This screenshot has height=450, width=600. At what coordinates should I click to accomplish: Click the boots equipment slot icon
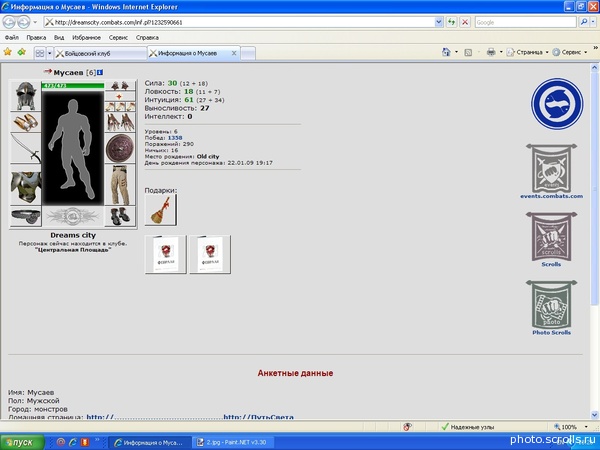point(120,216)
